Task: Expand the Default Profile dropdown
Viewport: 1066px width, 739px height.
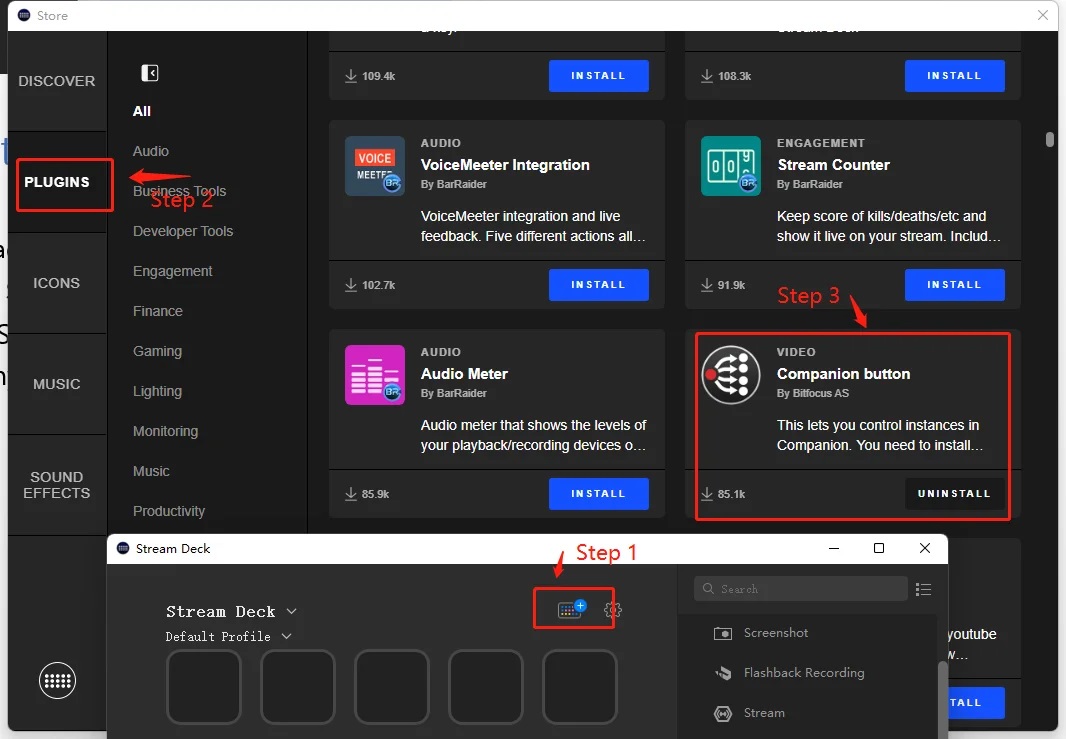Action: [x=286, y=636]
